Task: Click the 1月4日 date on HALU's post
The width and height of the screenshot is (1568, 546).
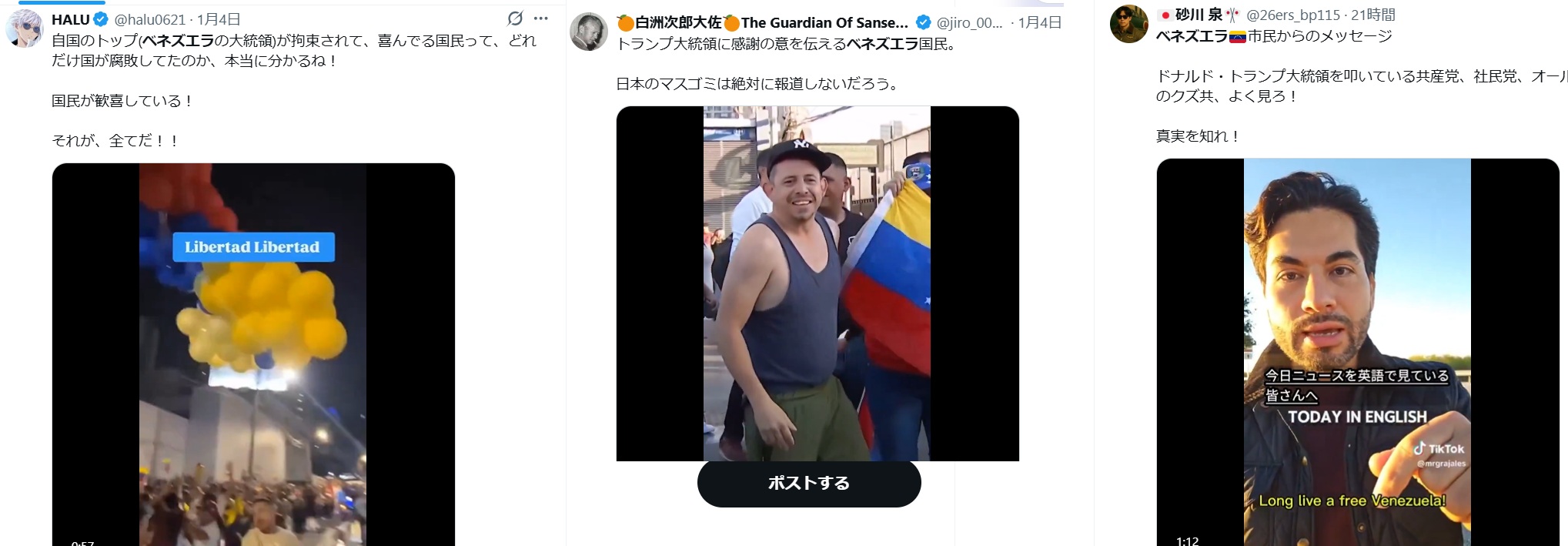Action: 219,19
